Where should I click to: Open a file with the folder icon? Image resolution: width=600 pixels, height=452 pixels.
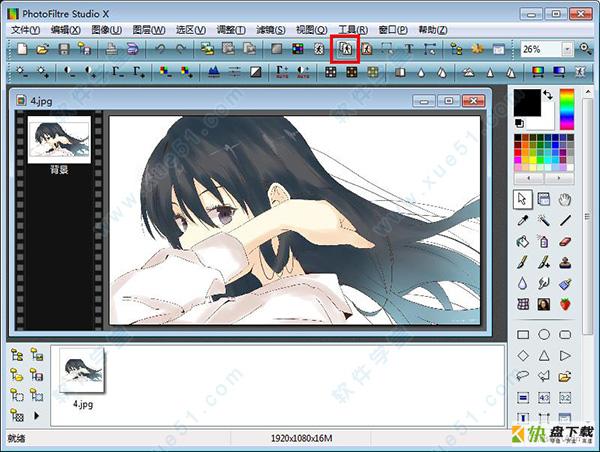tap(43, 49)
